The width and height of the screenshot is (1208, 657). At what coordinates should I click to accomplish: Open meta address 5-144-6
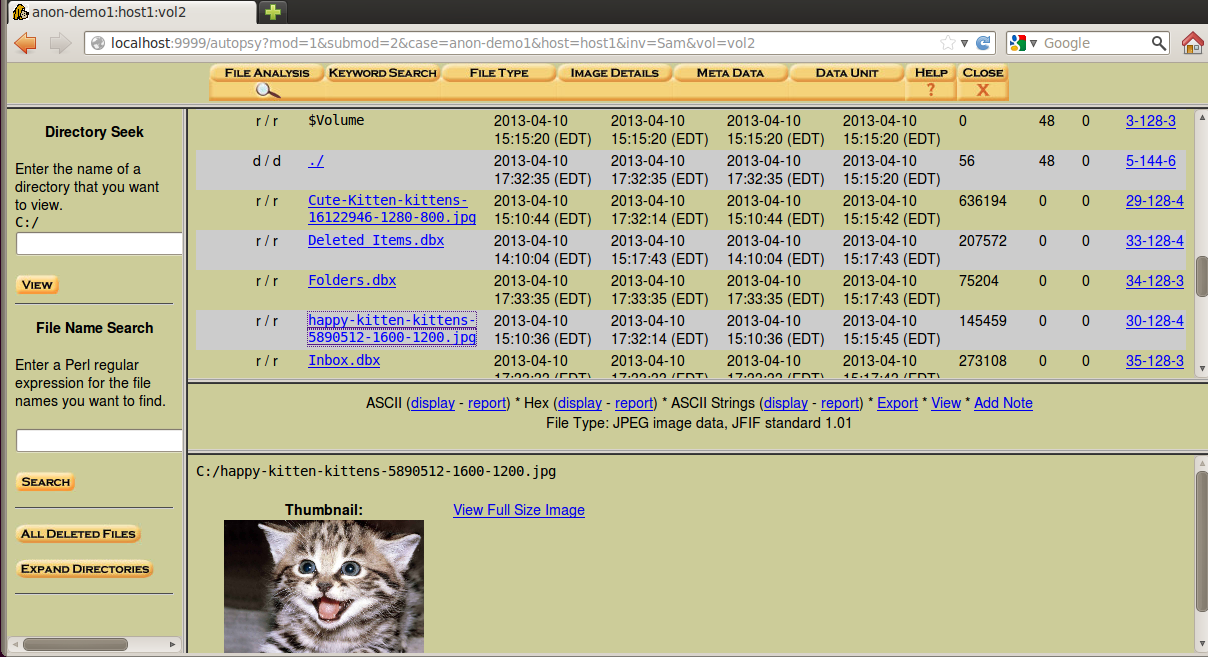tap(1151, 160)
